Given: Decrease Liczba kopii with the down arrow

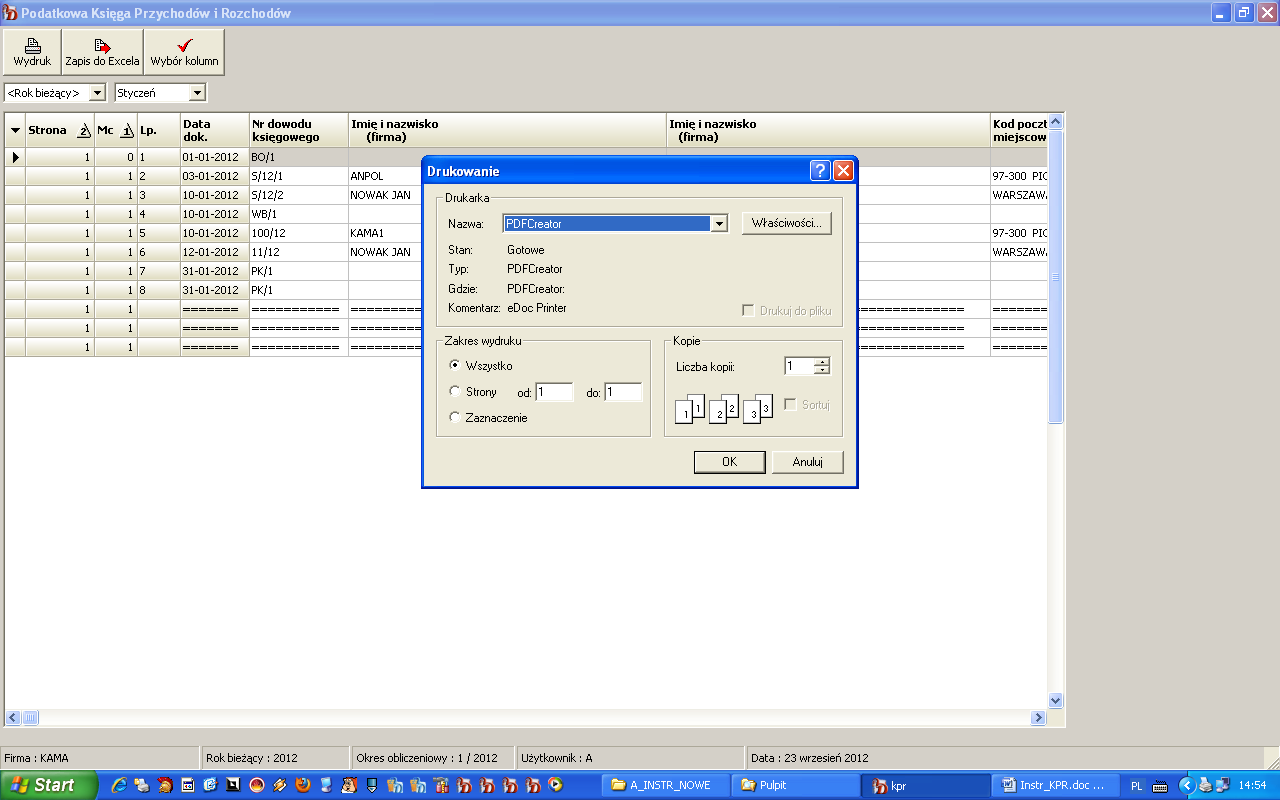Looking at the screenshot, I should [x=822, y=371].
